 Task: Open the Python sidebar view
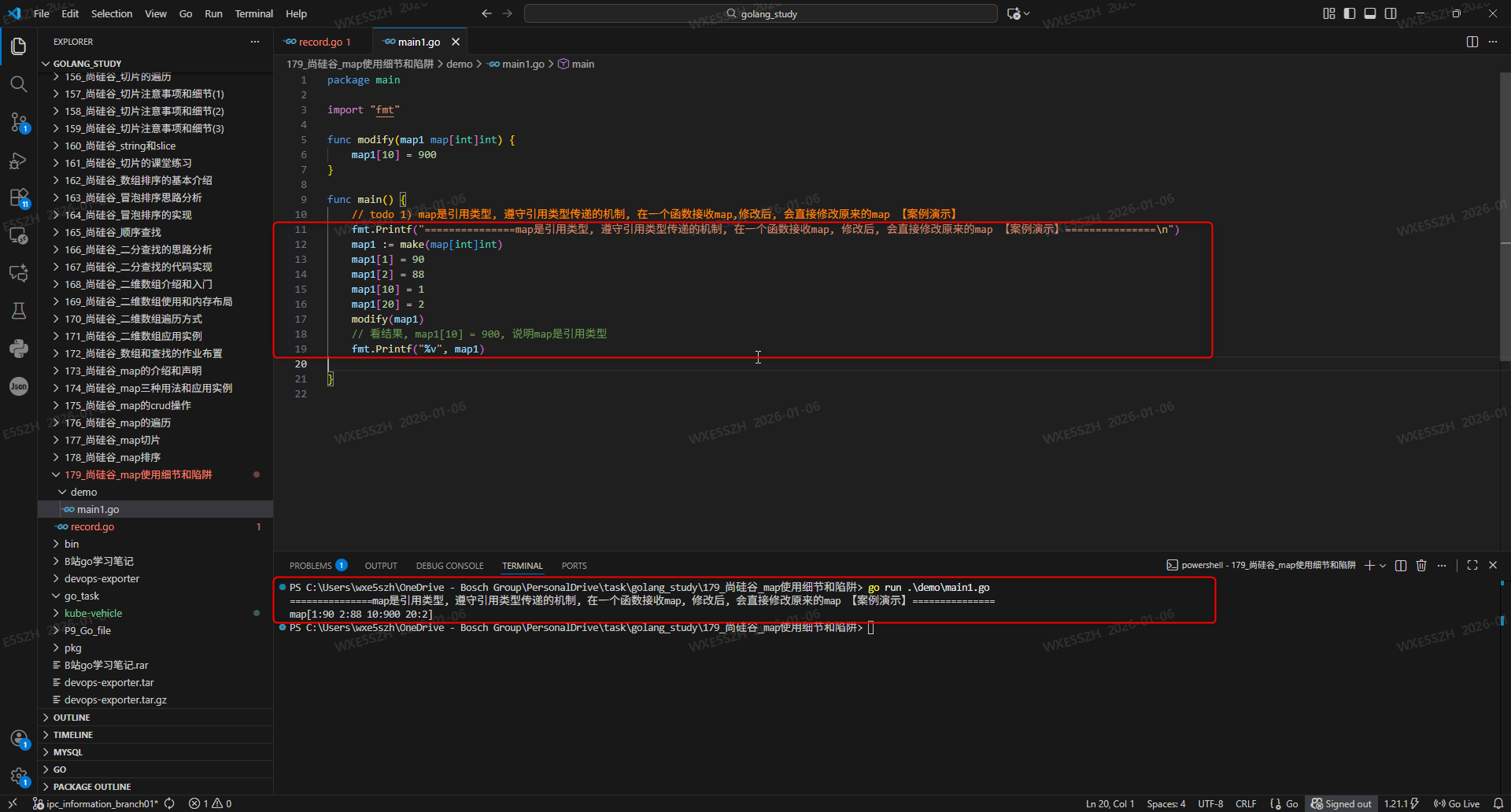point(19,349)
